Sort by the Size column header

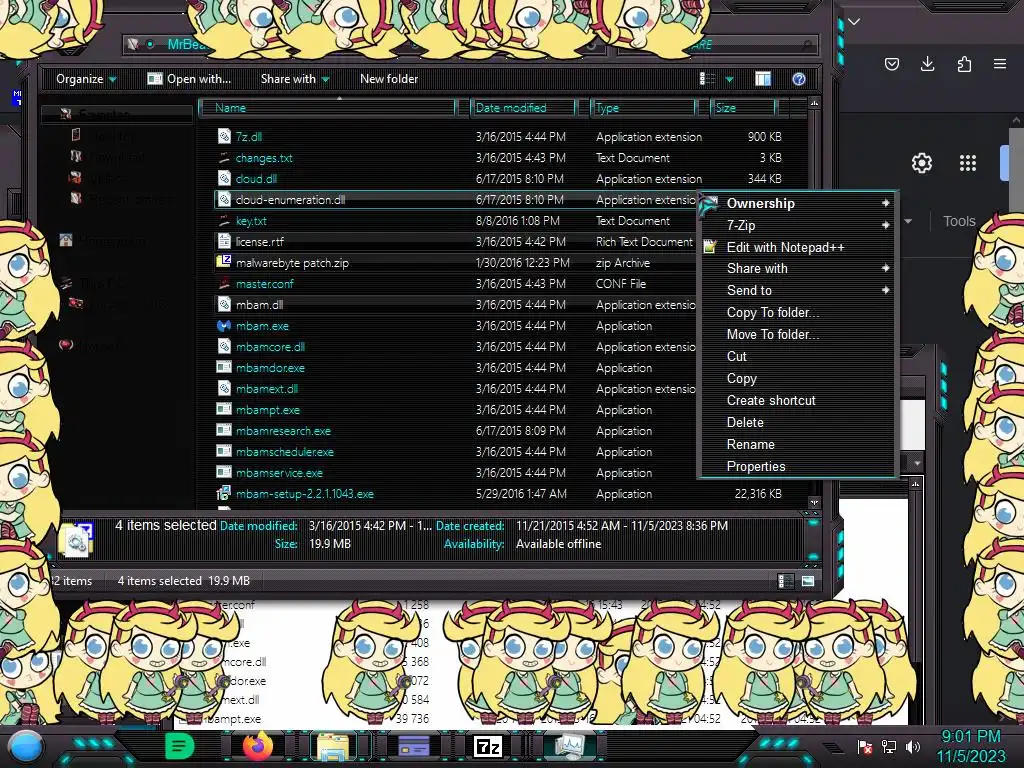pos(743,108)
